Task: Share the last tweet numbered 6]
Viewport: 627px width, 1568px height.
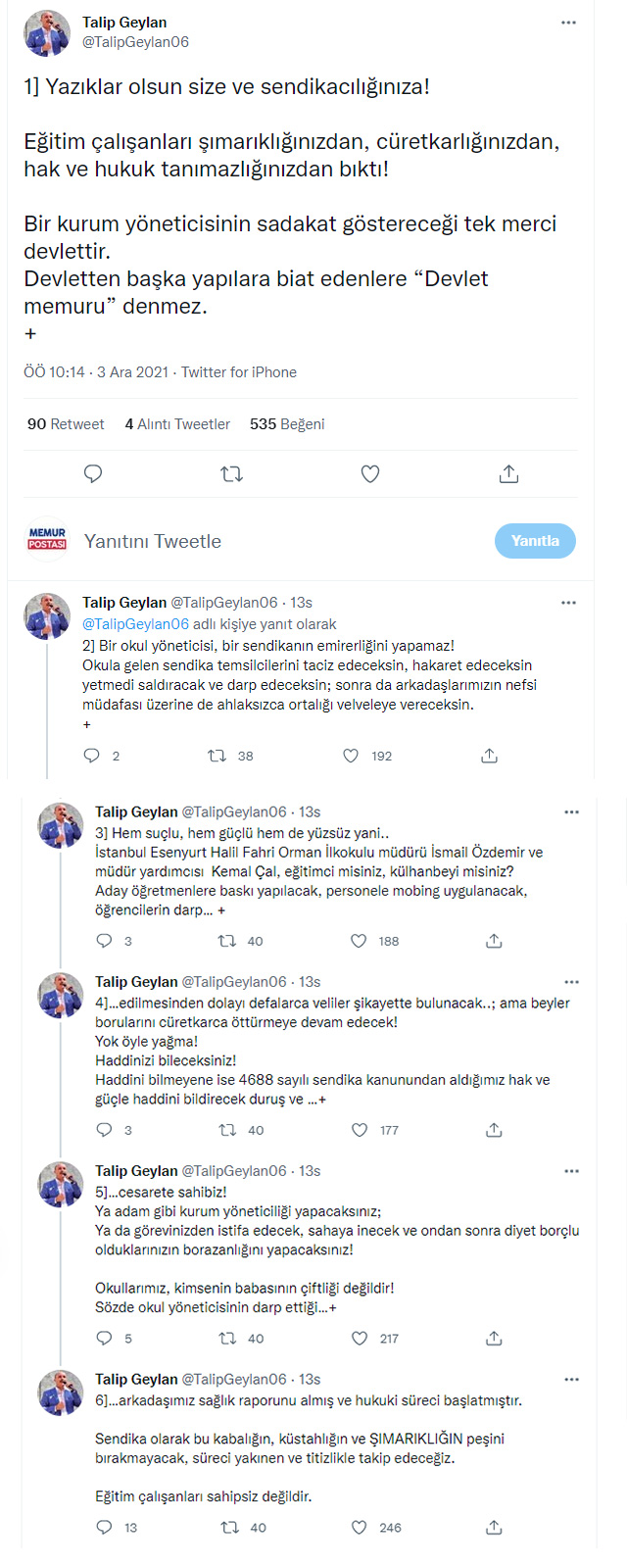Action: [x=494, y=1527]
